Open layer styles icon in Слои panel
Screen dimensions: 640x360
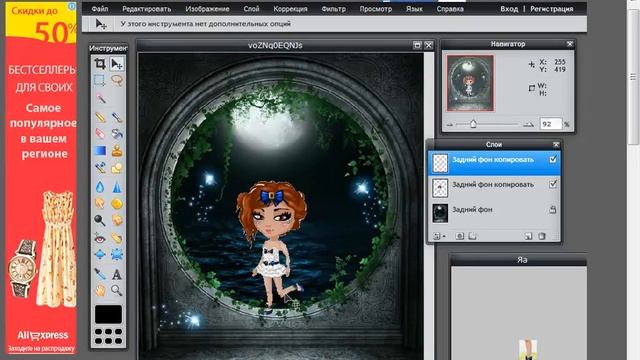473,236
